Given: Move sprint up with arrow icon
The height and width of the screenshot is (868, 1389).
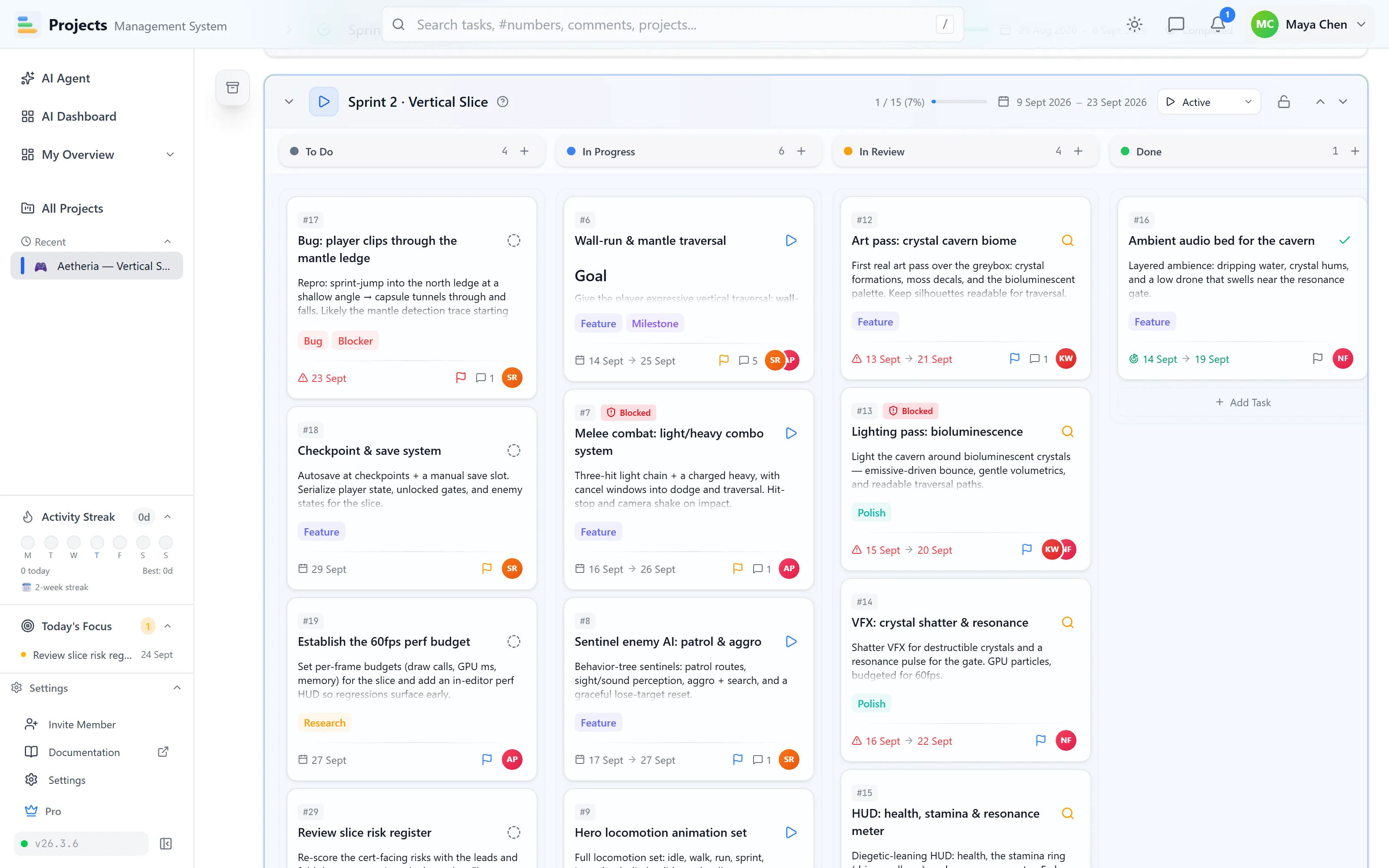Looking at the screenshot, I should point(1320,102).
